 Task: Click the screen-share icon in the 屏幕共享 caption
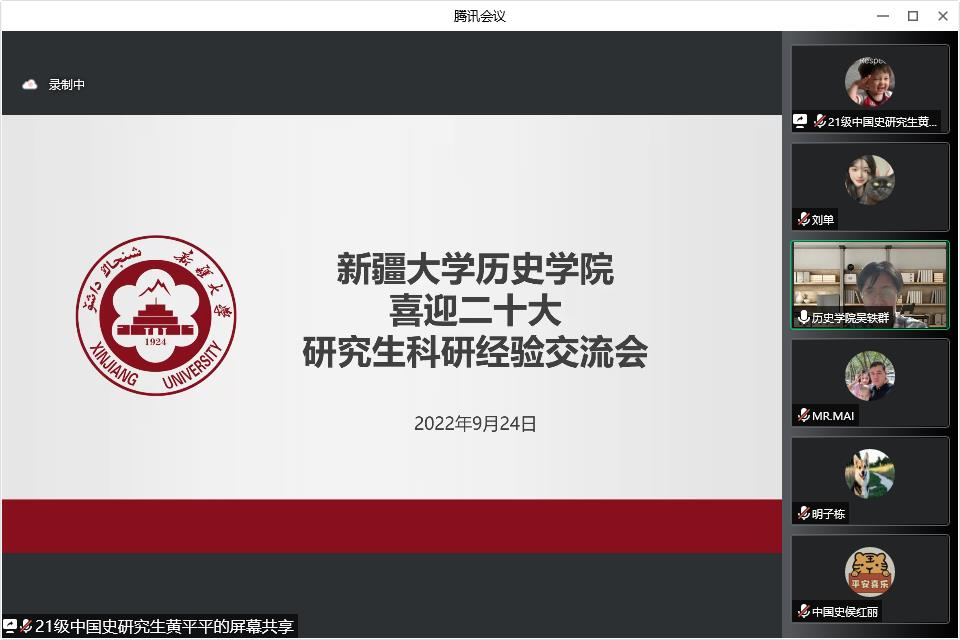(9, 626)
